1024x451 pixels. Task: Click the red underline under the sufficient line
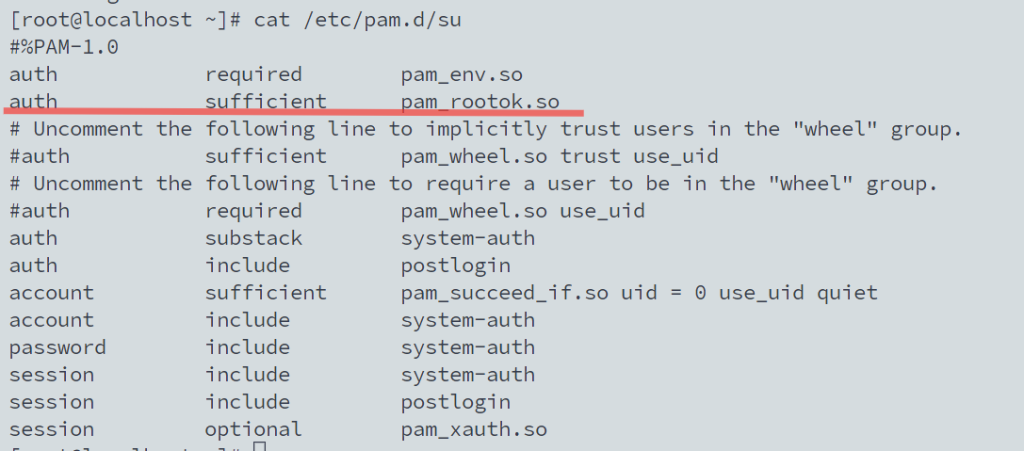click(293, 112)
